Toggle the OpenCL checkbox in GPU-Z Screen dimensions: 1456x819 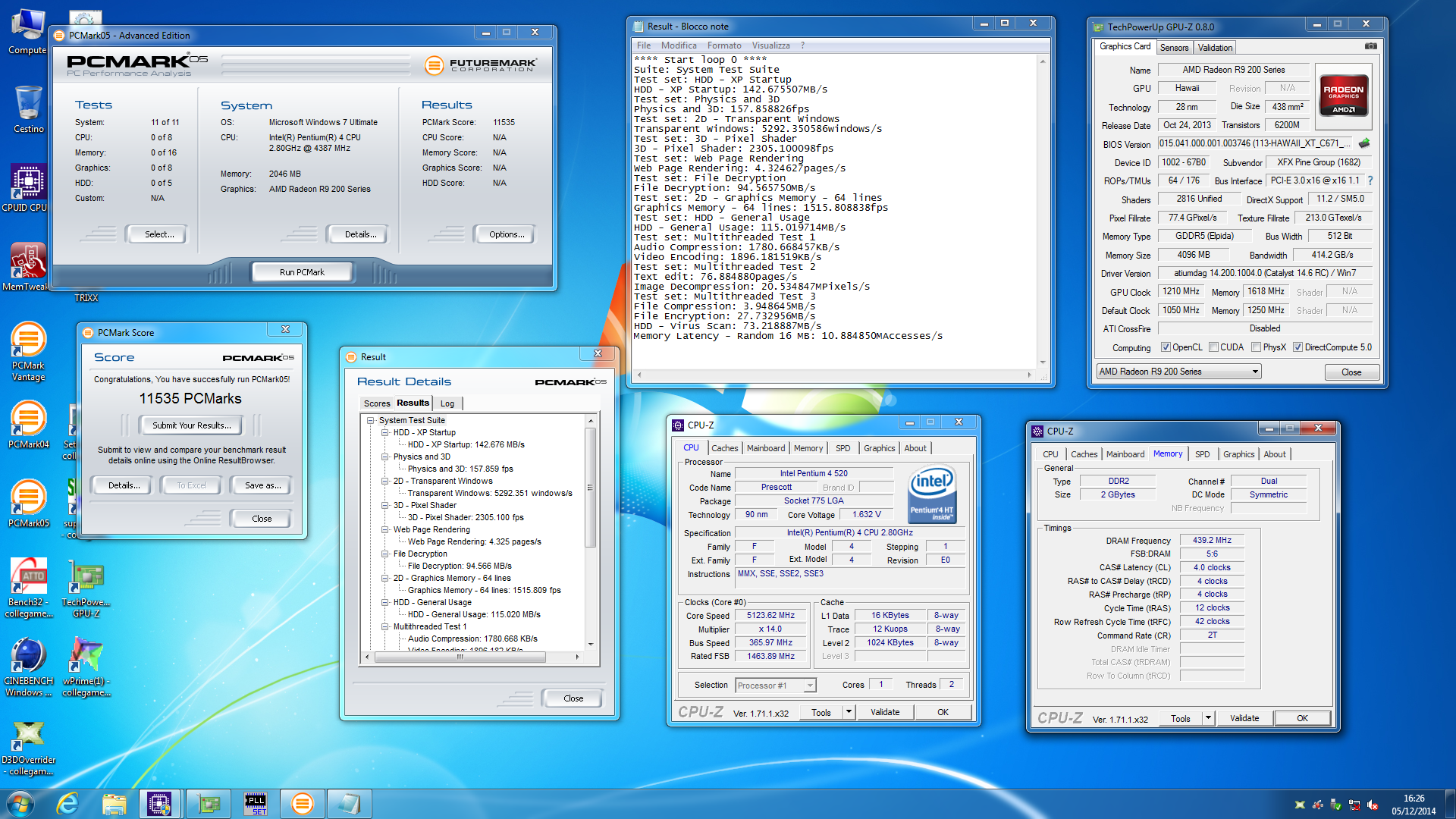[x=1166, y=347]
